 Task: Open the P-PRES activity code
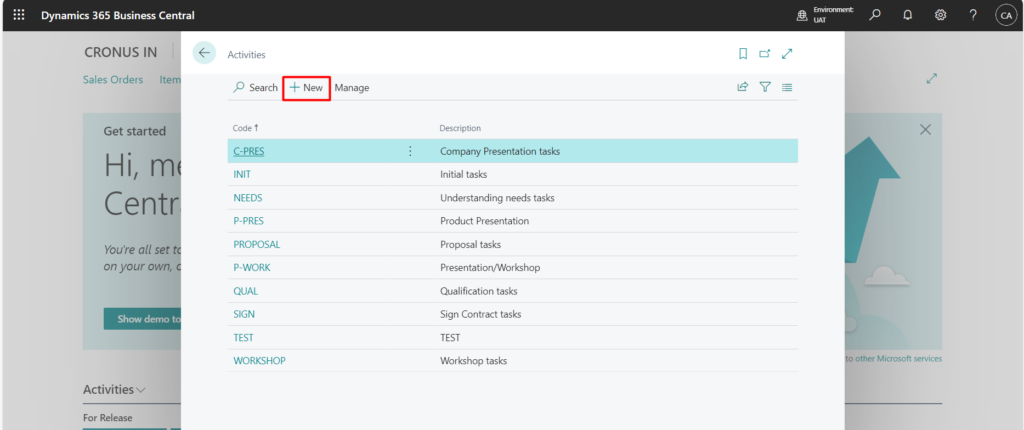[249, 221]
